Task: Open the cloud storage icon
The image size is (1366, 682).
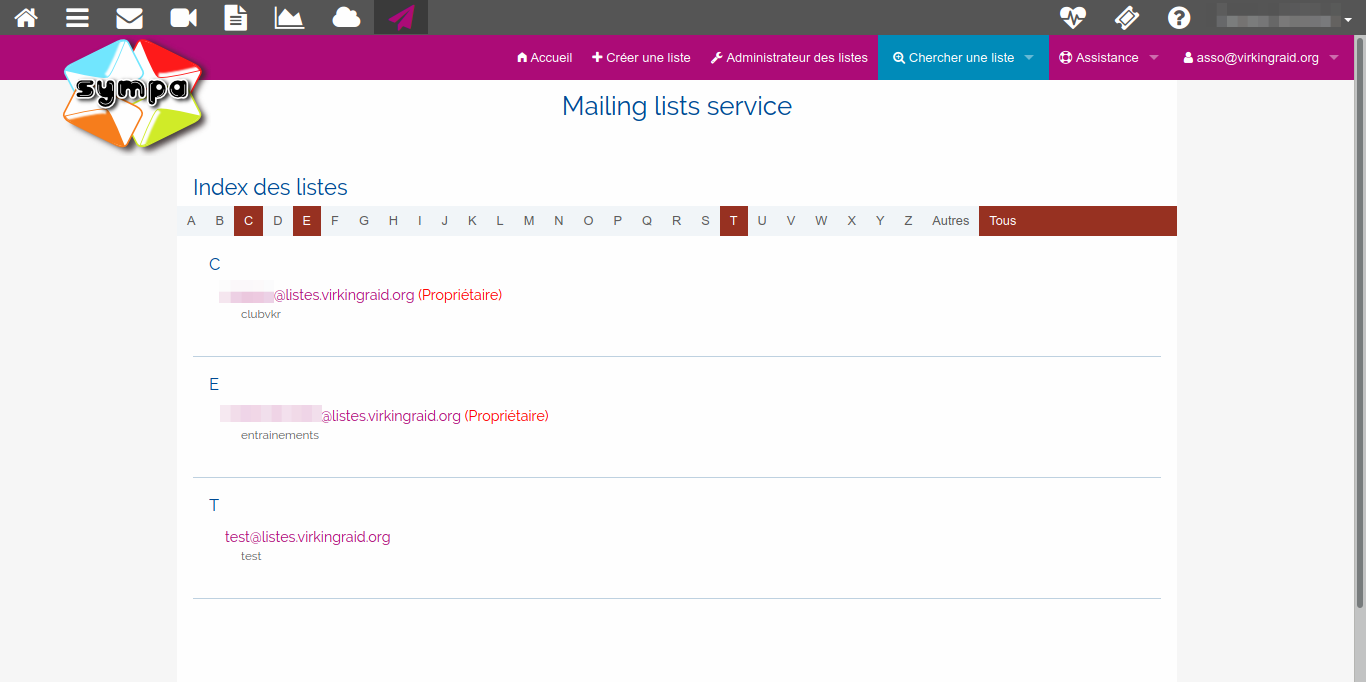Action: pyautogui.click(x=346, y=17)
